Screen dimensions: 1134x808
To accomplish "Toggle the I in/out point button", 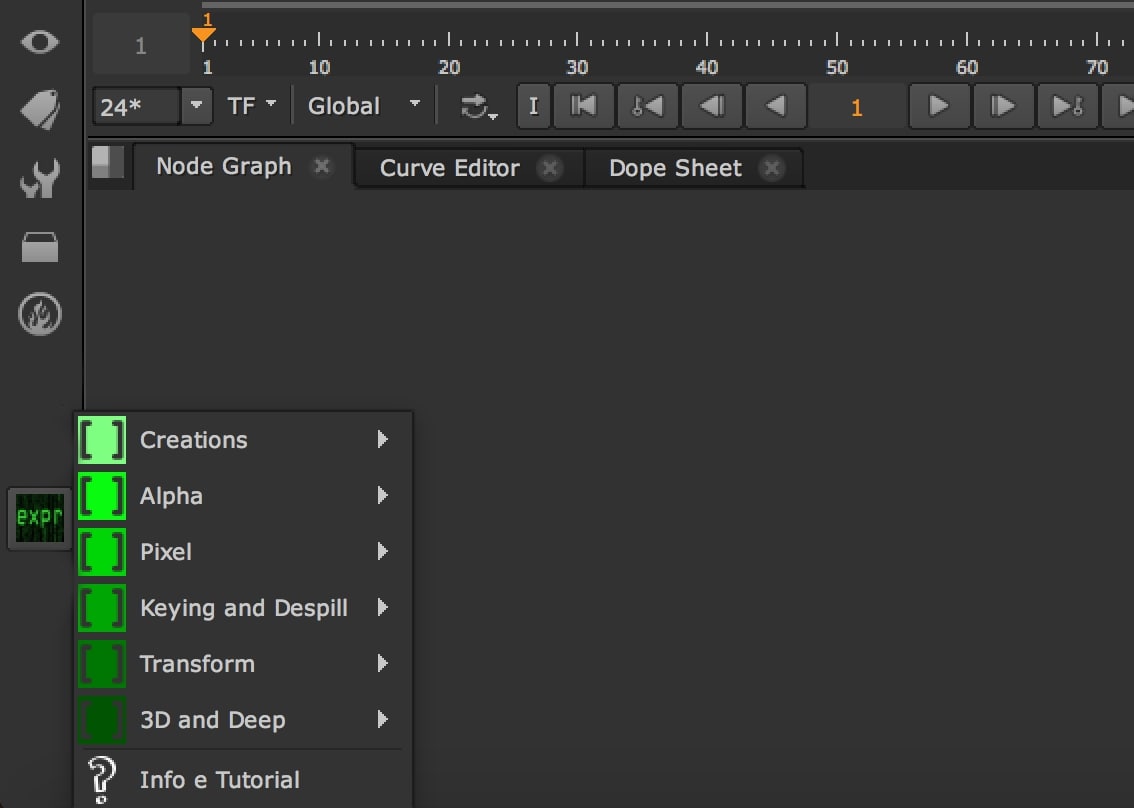I will pyautogui.click(x=533, y=106).
